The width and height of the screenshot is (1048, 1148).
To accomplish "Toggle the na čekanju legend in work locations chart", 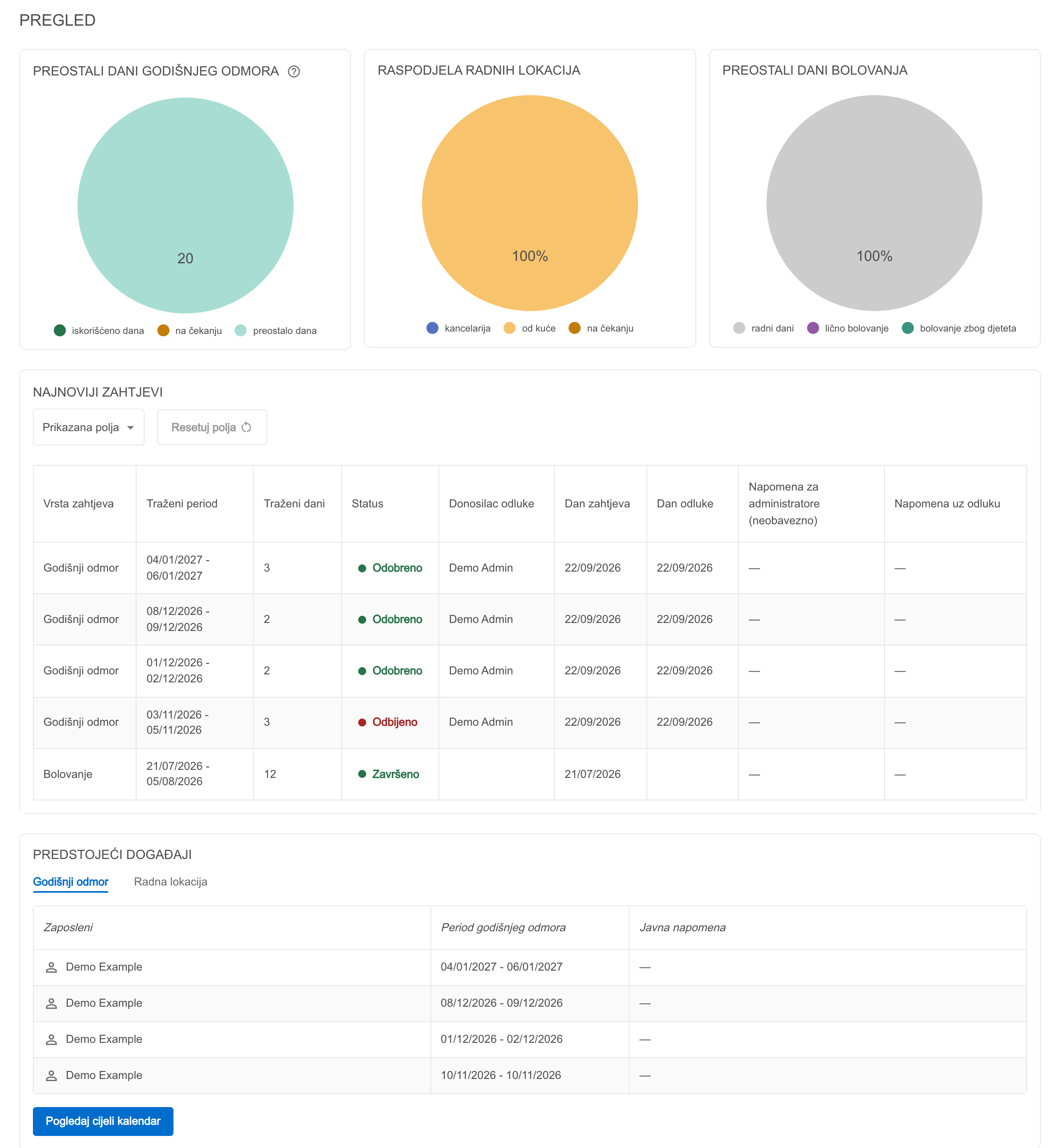I will coord(601,328).
